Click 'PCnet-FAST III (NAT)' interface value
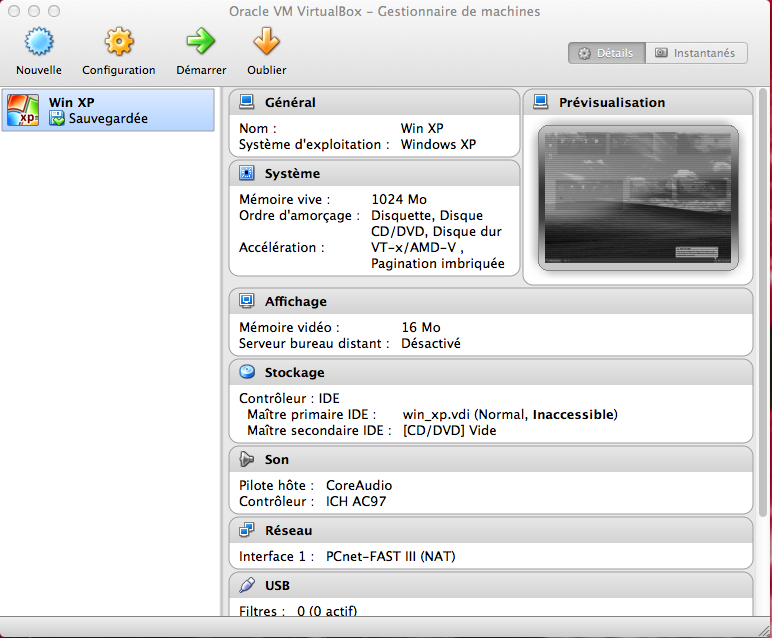The image size is (772, 638). pos(390,556)
